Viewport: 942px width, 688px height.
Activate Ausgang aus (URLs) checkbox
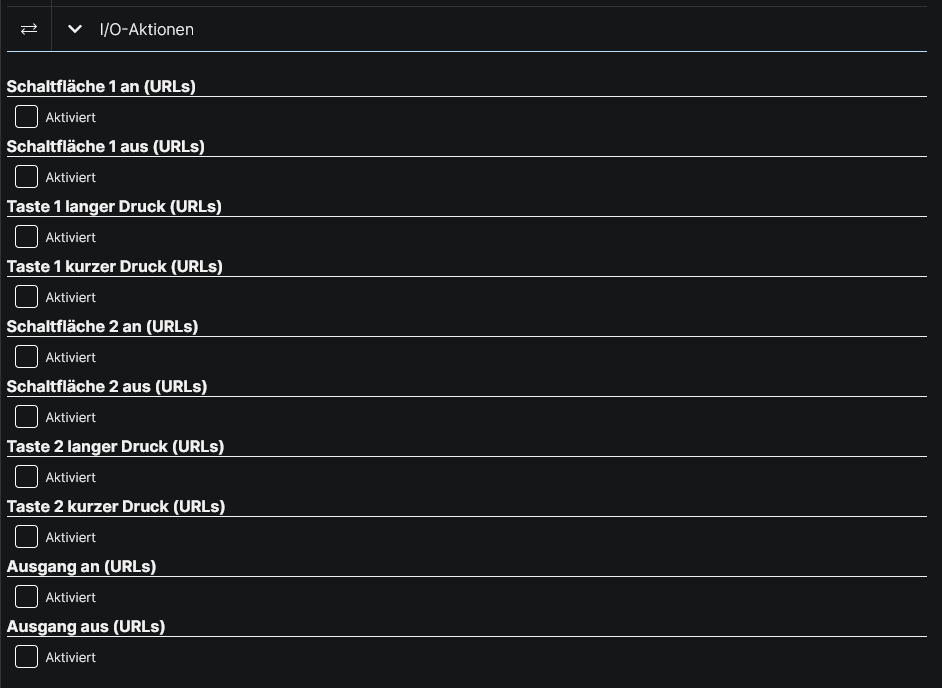26,657
